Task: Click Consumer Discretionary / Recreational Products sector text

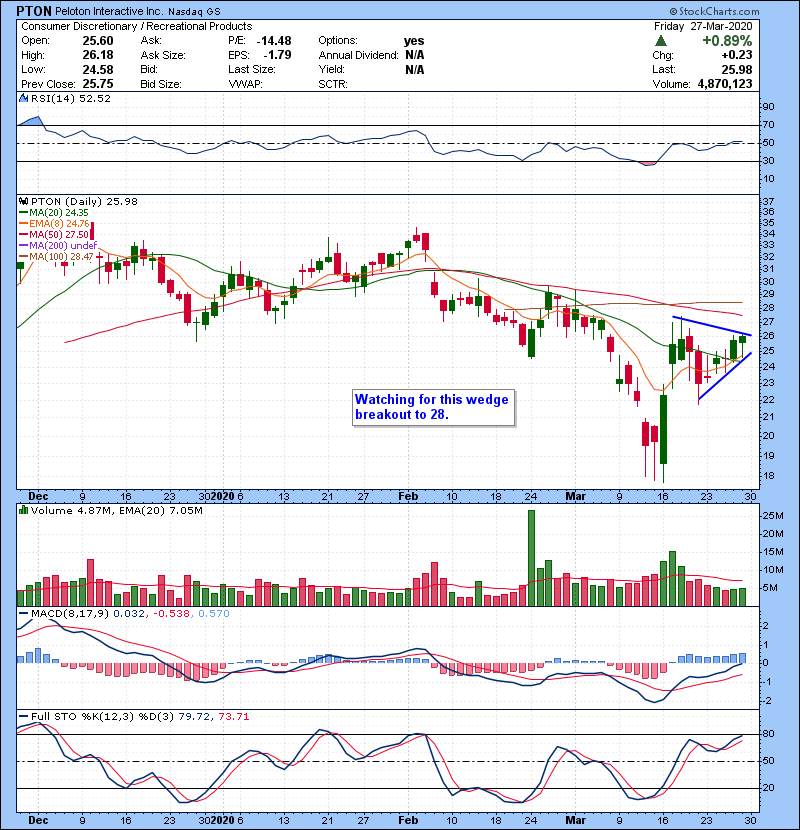Action: 137,26
